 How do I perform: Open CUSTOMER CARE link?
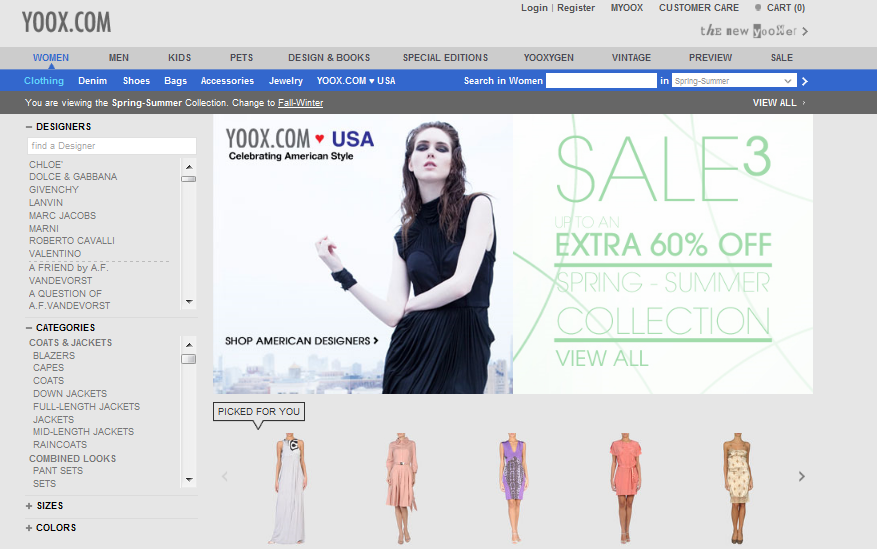[x=699, y=8]
